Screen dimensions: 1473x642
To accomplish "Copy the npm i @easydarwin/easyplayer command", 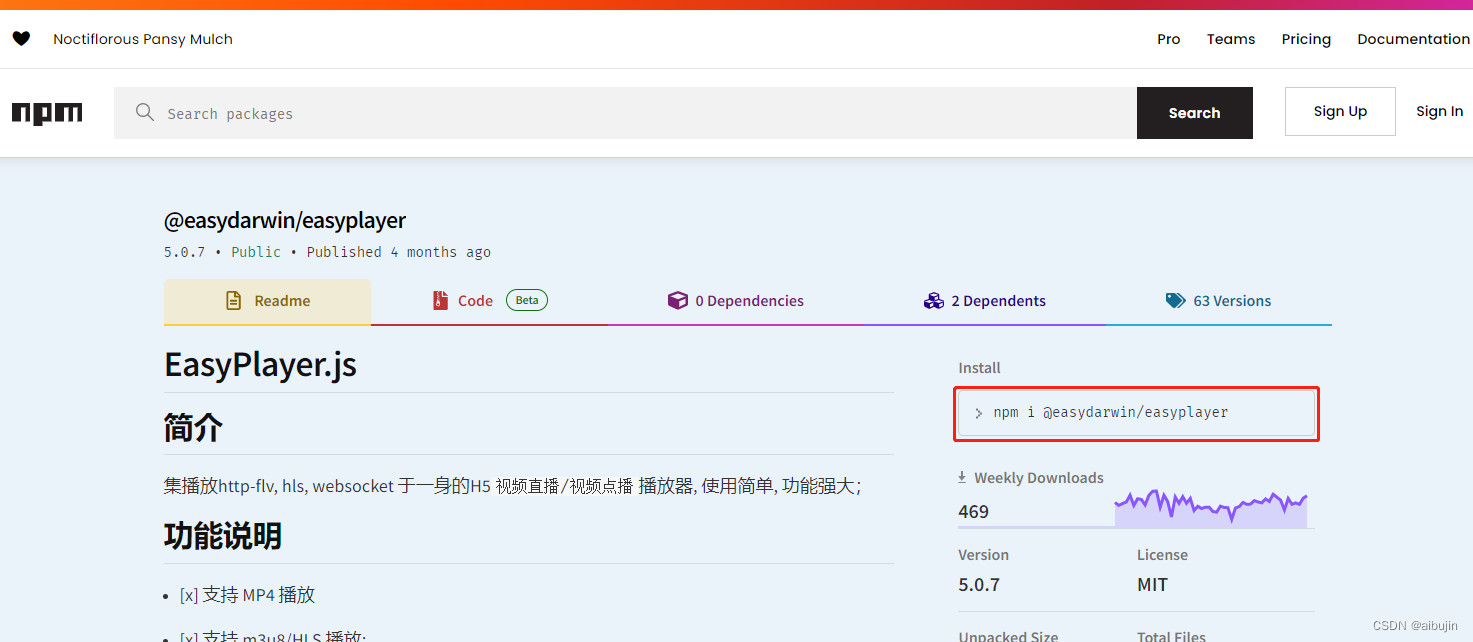I will (x=1136, y=413).
